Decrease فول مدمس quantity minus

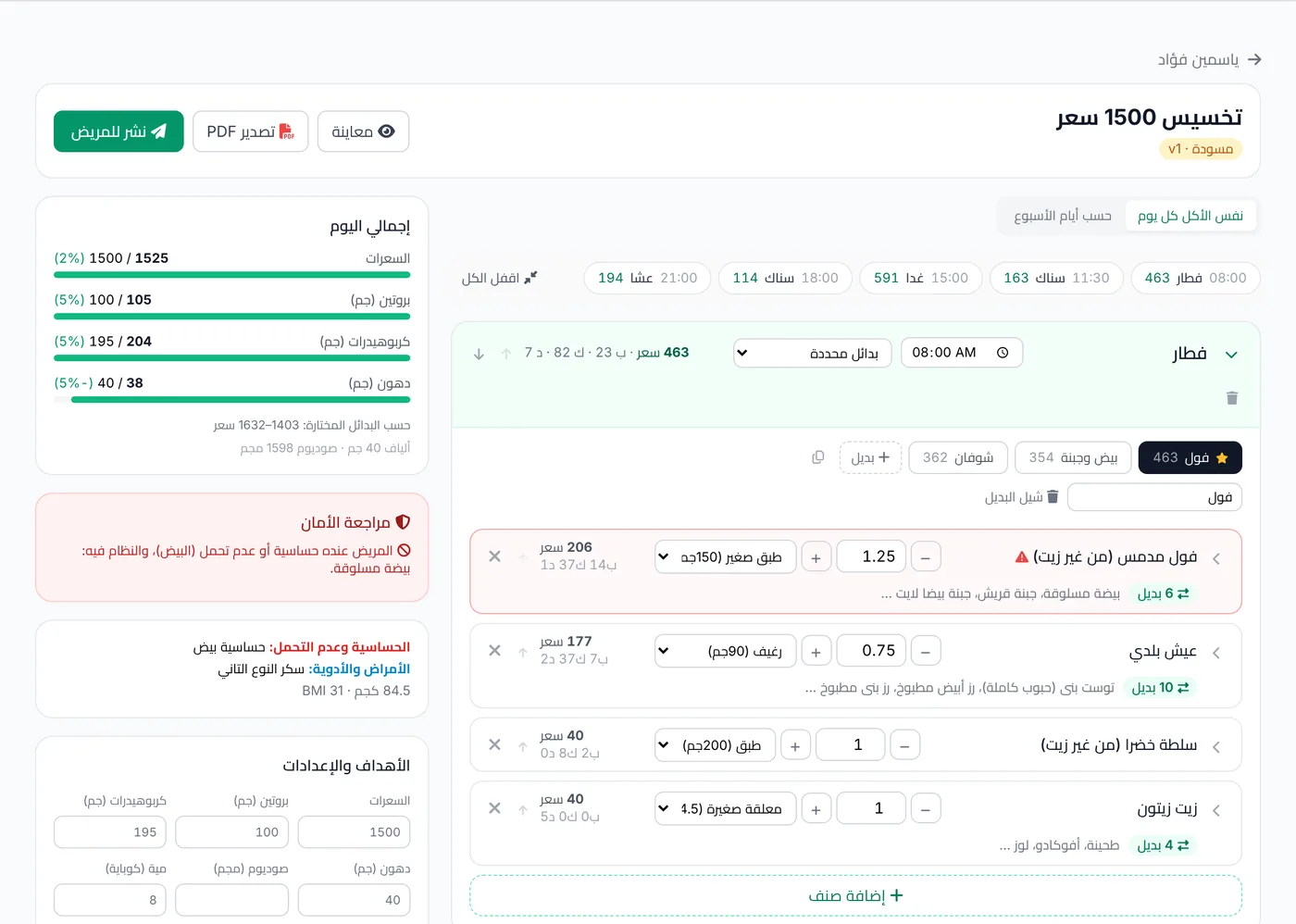pos(926,557)
